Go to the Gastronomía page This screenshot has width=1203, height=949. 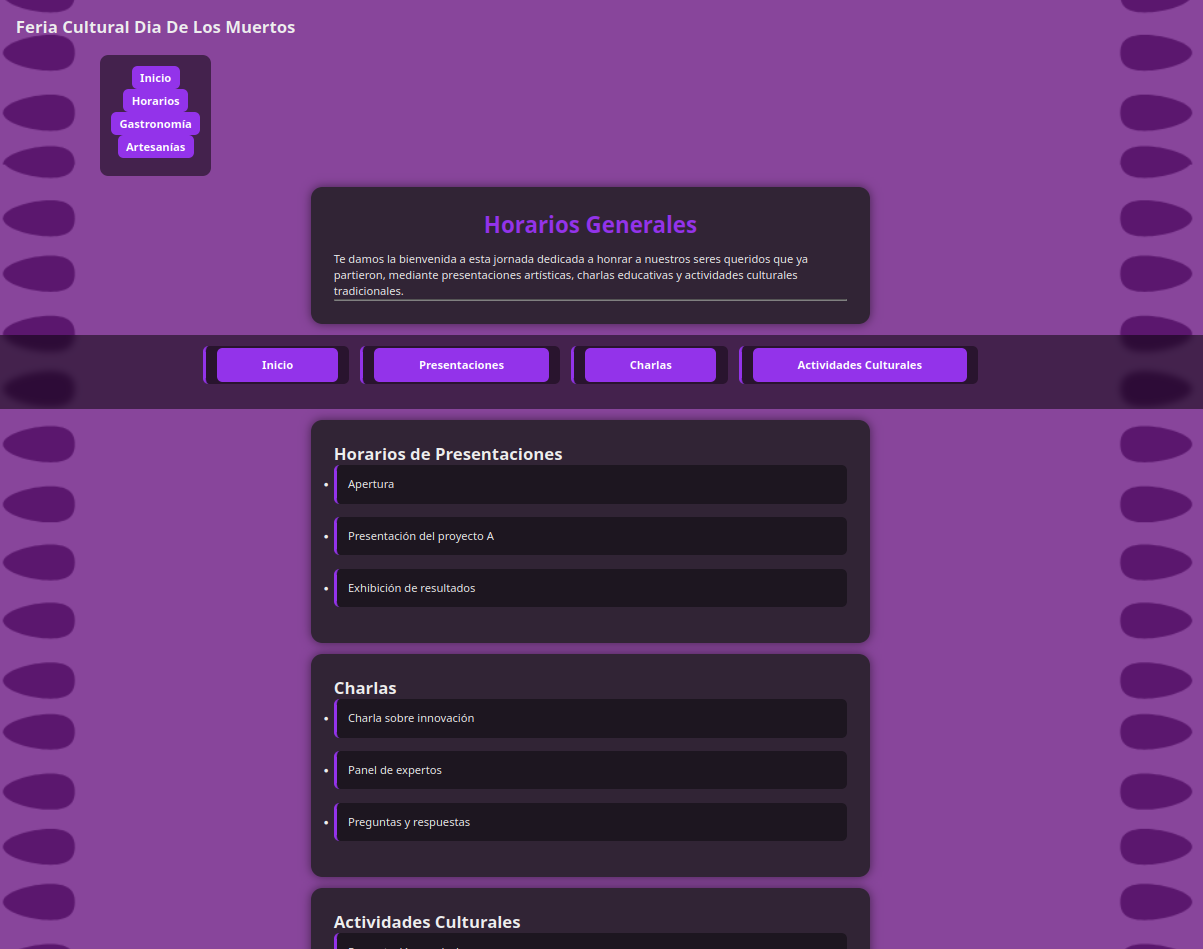pos(155,124)
